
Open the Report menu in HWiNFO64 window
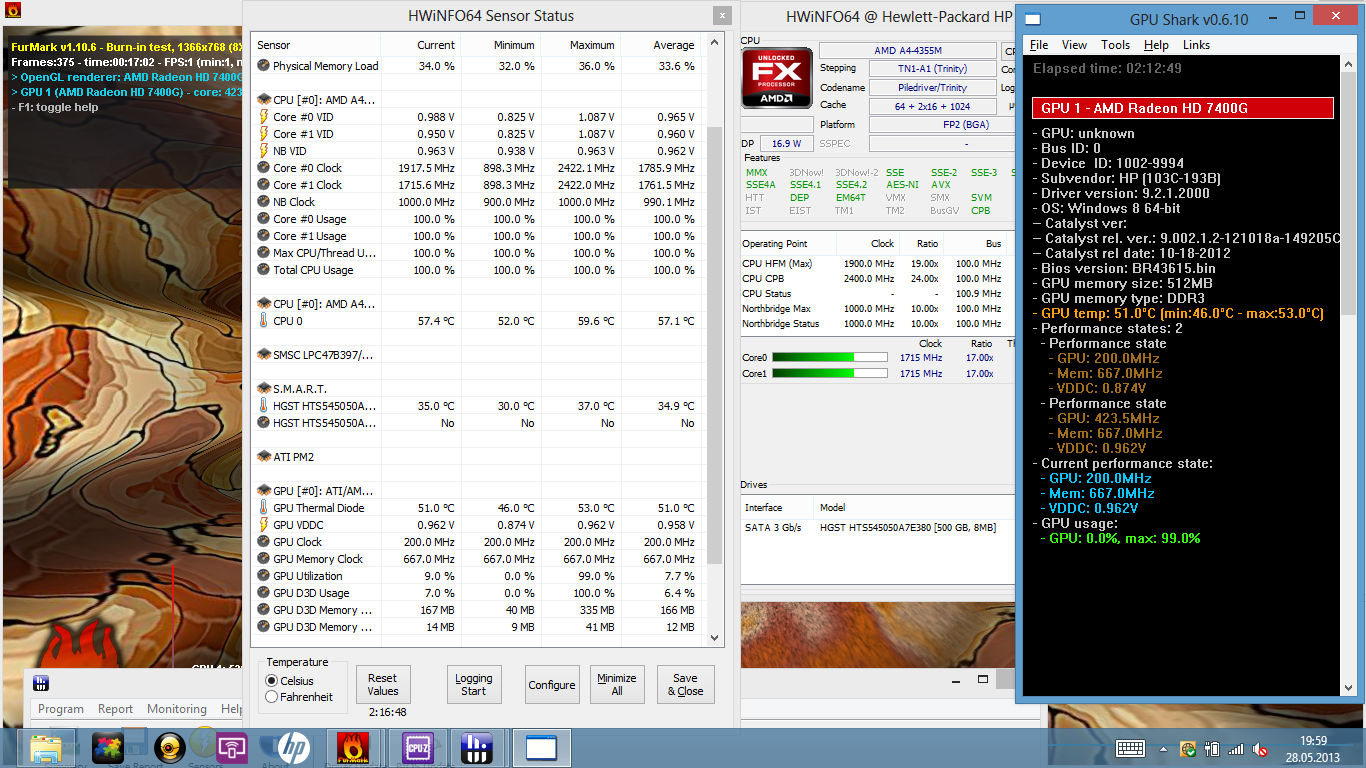pyautogui.click(x=115, y=709)
